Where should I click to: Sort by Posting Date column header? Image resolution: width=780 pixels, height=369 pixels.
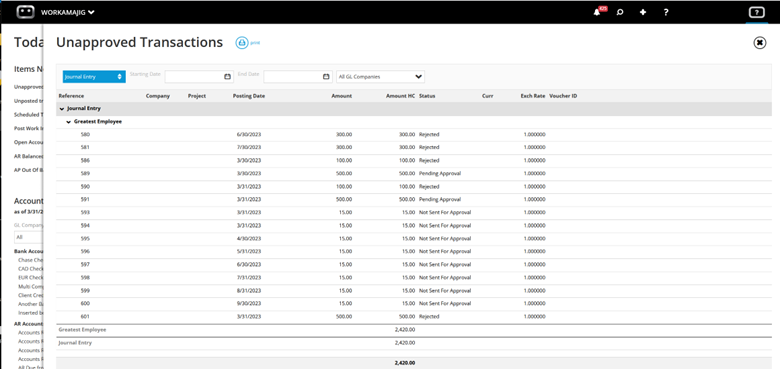click(x=249, y=96)
